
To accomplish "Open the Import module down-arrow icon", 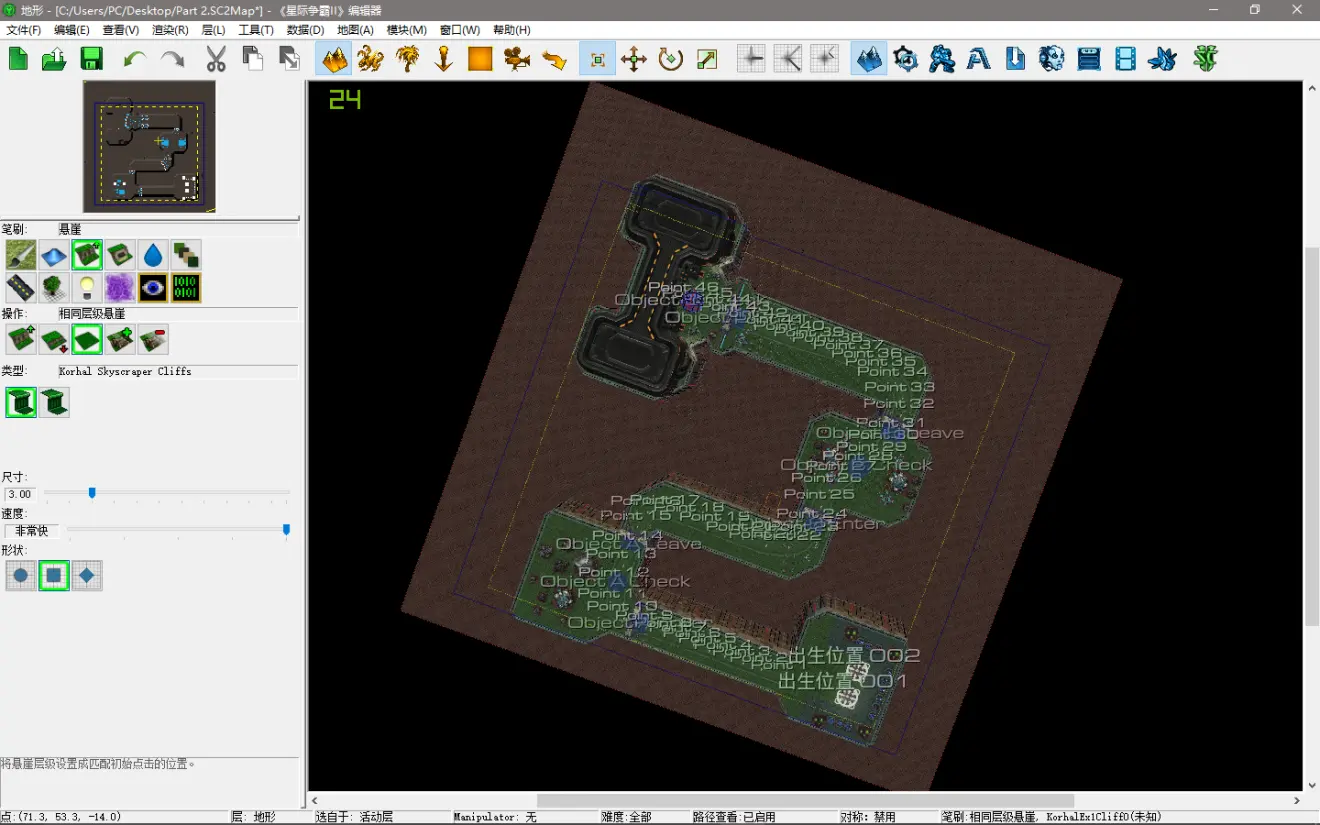I will click(x=1016, y=59).
